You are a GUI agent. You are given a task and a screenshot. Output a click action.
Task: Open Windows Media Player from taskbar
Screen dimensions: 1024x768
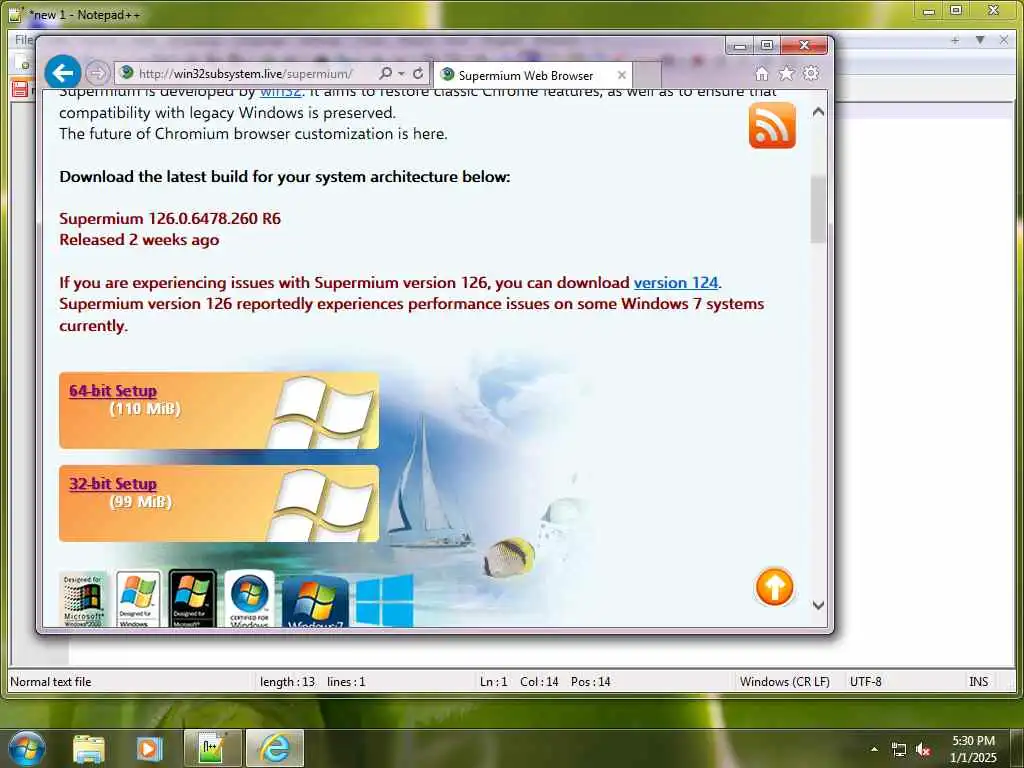tap(150, 749)
